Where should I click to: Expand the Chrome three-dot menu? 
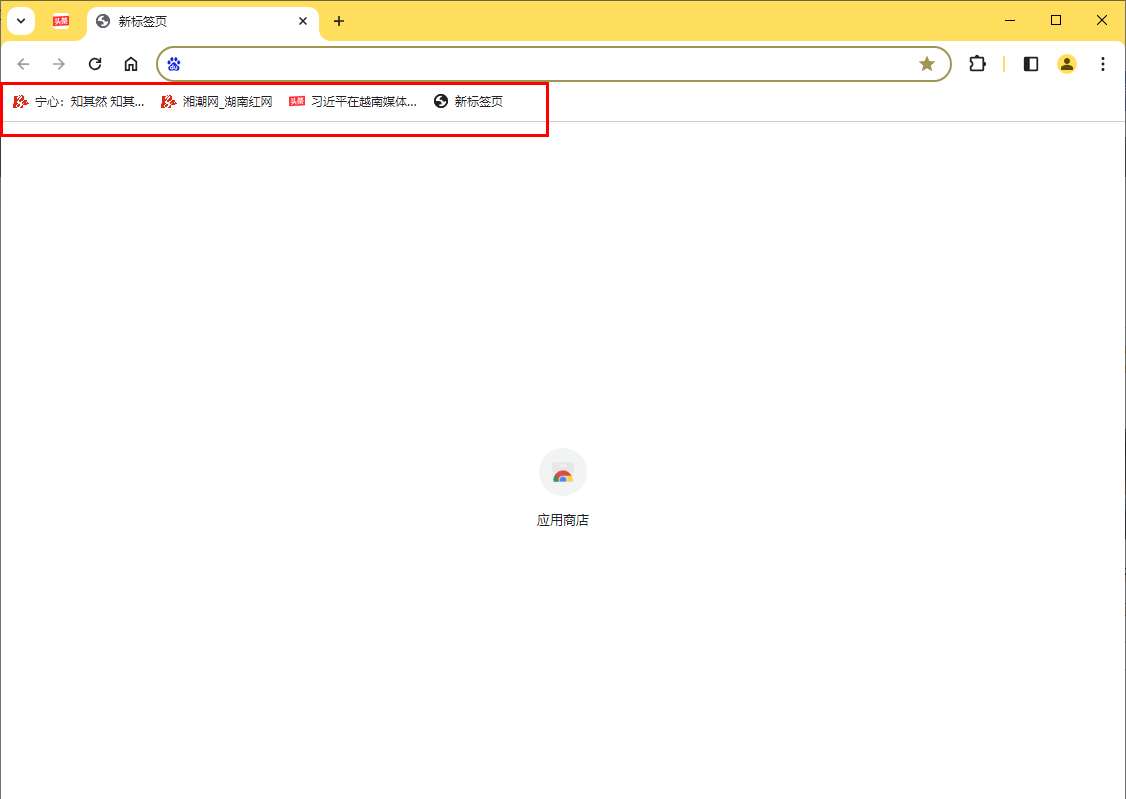(x=1103, y=64)
